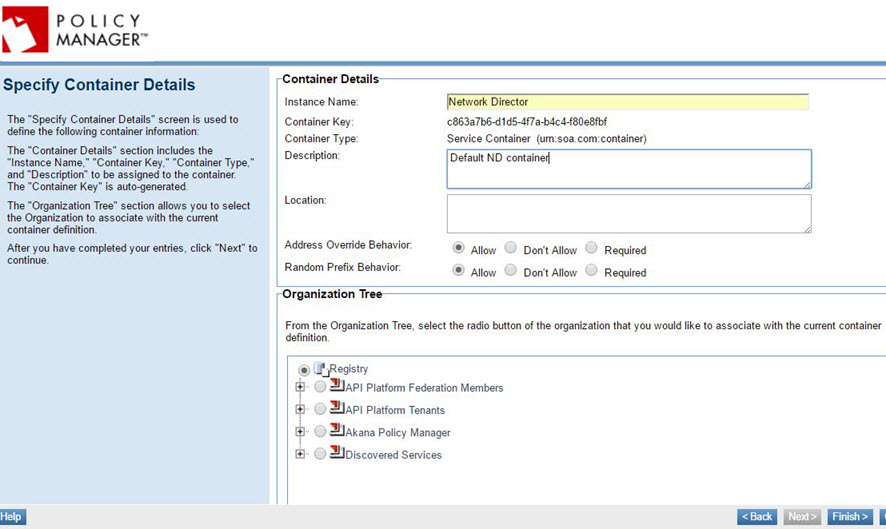Select the API Platform Federation Members radio button
Image resolution: width=886 pixels, height=529 pixels.
click(x=320, y=387)
